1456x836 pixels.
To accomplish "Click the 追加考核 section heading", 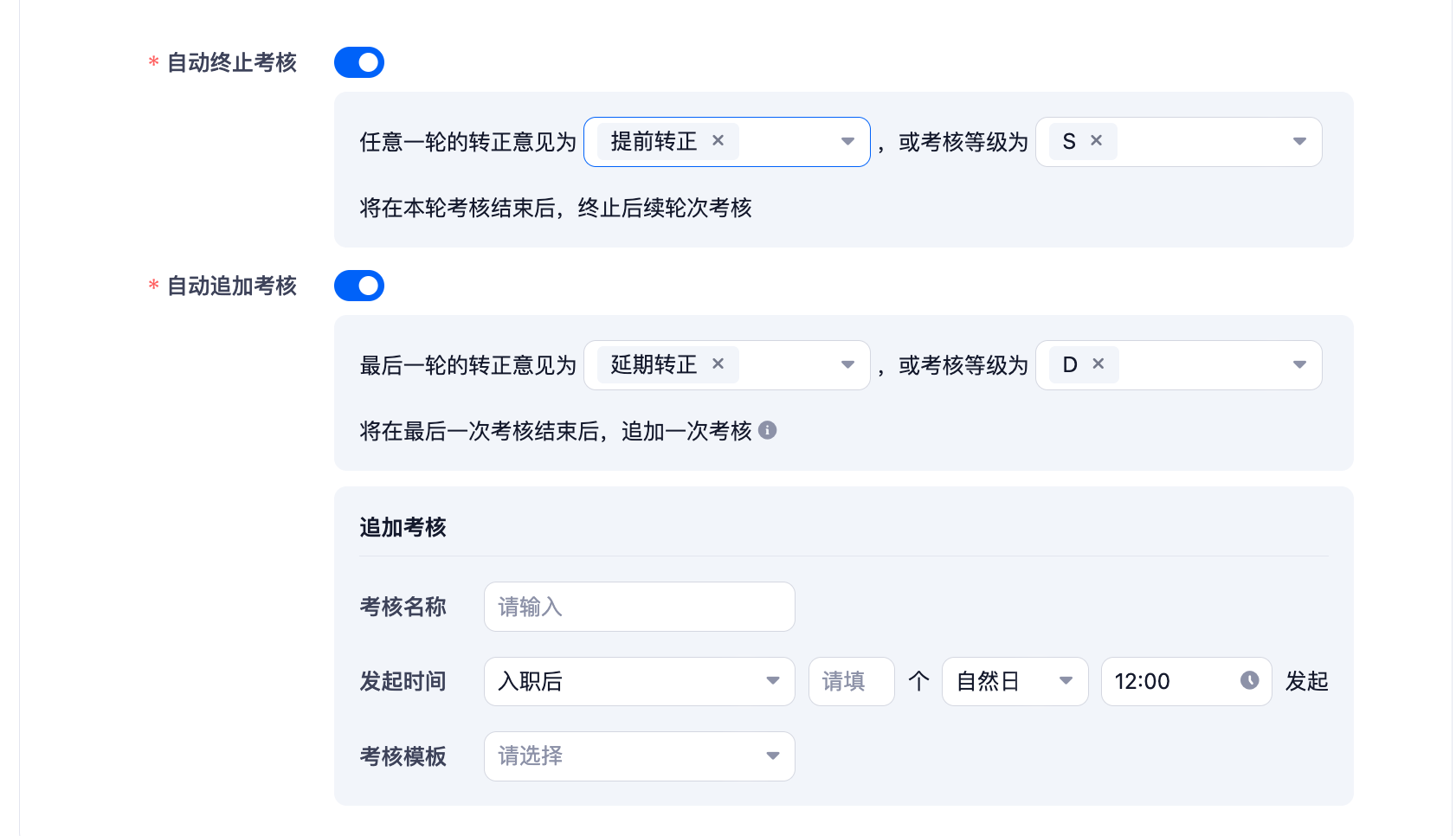I will (403, 527).
